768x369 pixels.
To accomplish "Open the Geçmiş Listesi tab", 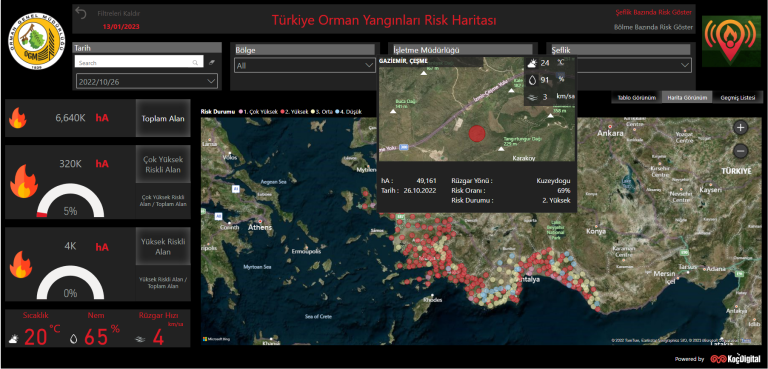I will pos(738,98).
